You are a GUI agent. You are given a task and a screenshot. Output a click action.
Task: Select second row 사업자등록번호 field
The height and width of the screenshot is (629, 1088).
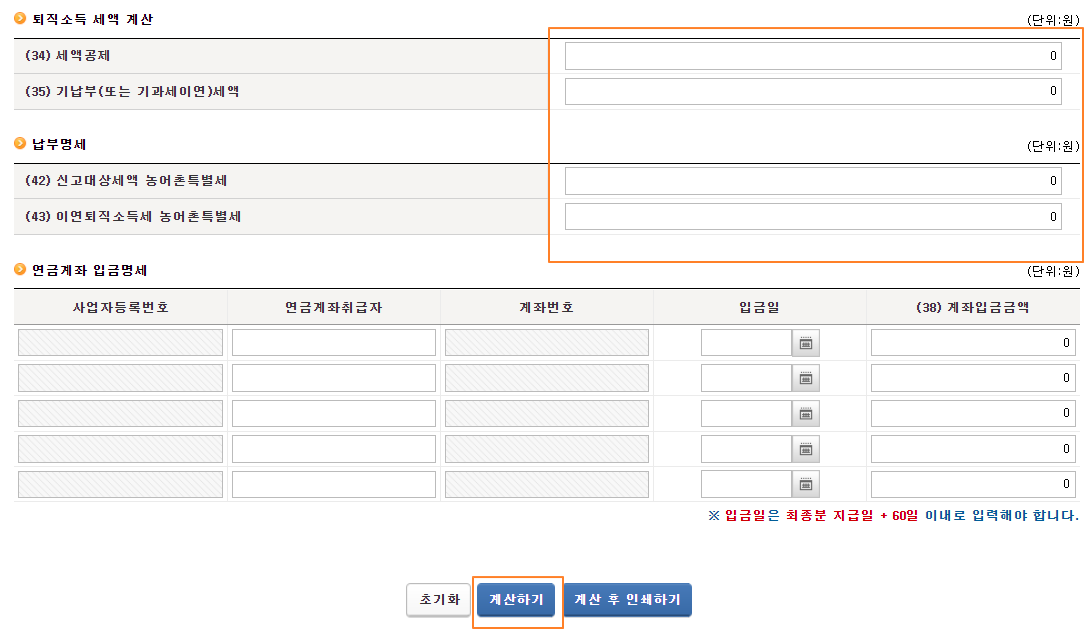[121, 378]
